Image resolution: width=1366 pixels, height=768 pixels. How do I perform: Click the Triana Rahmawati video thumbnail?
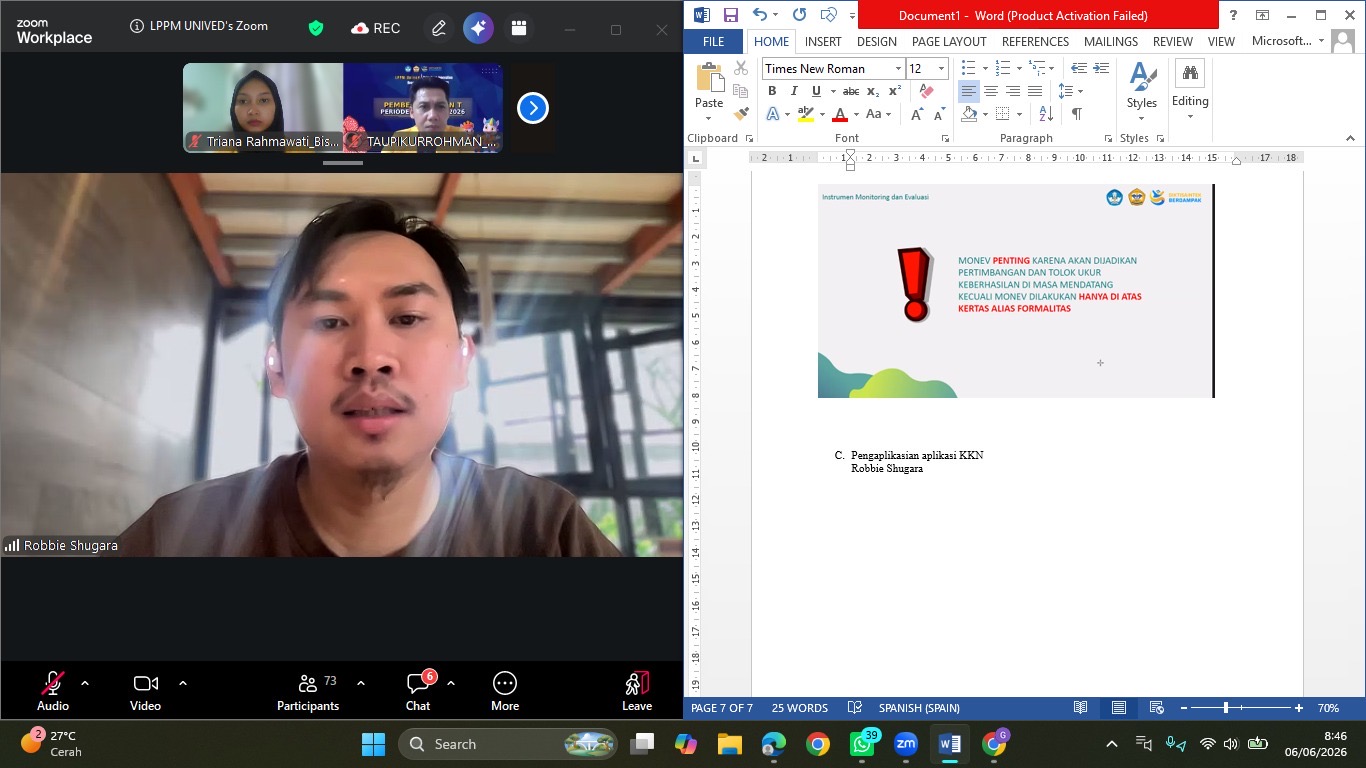pos(263,108)
